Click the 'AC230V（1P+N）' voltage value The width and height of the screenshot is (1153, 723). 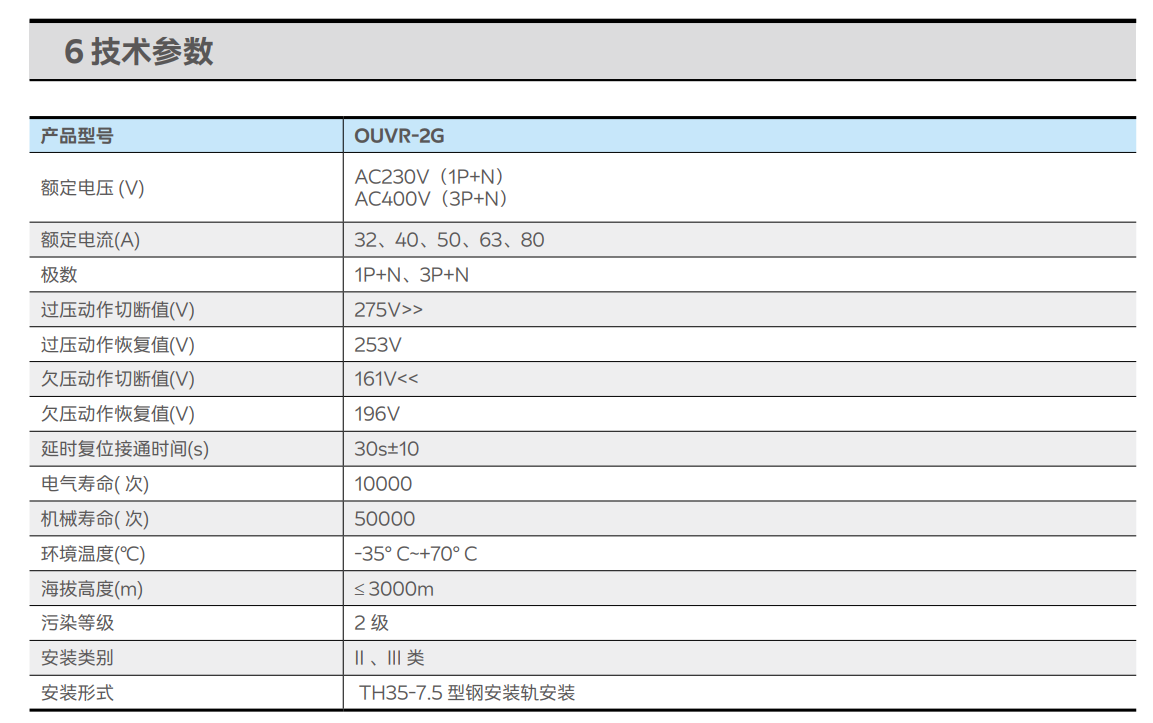pos(431,177)
